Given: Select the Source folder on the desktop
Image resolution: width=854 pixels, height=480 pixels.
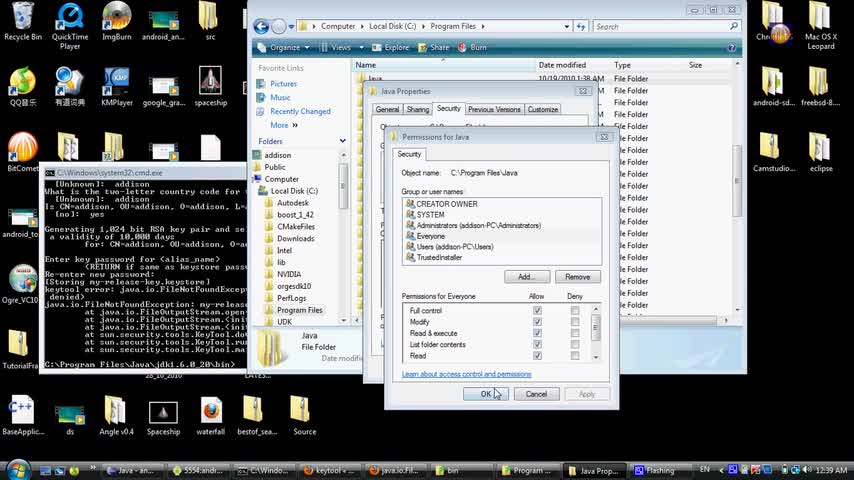Looking at the screenshot, I should tap(304, 415).
